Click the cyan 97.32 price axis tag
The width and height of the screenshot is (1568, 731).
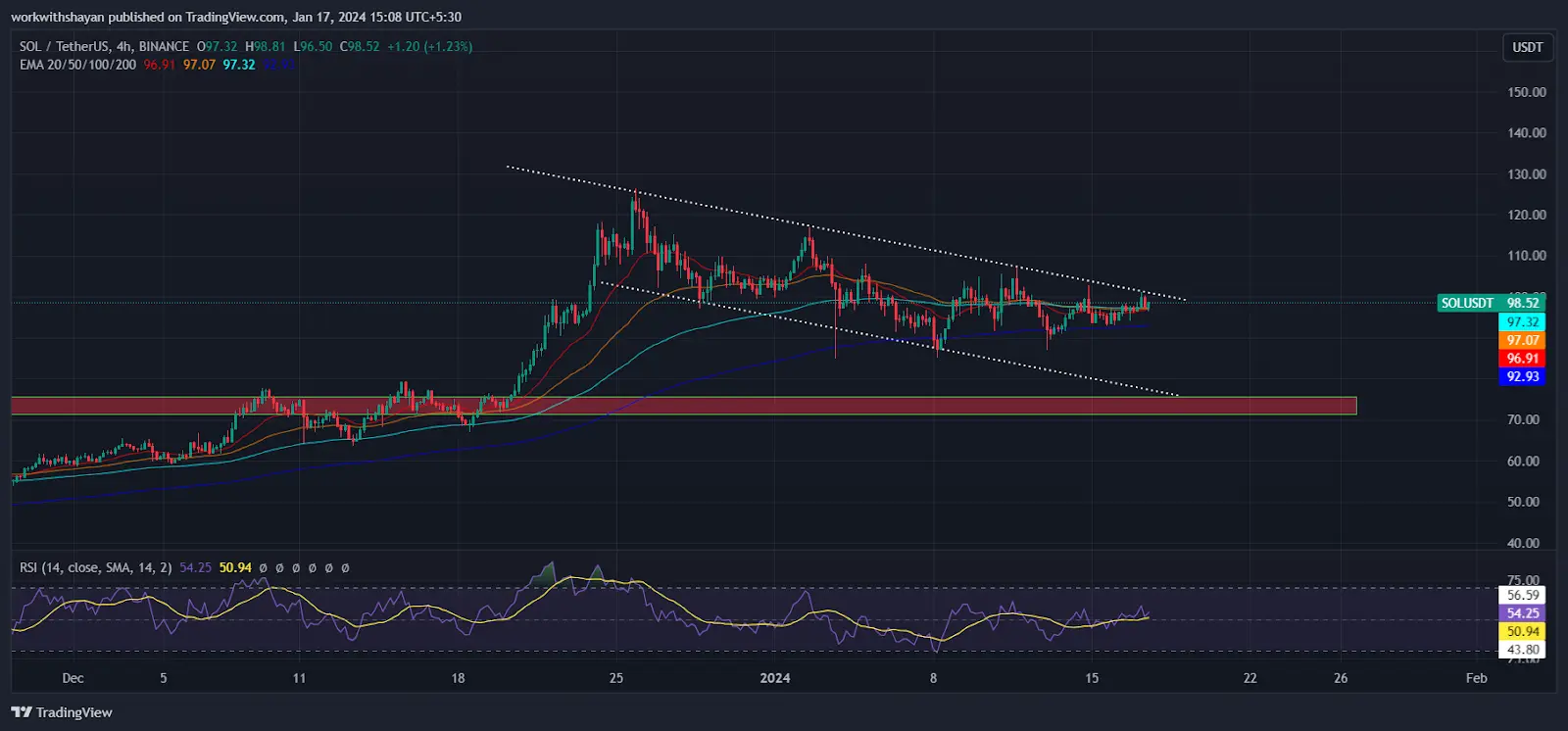pos(1522,321)
